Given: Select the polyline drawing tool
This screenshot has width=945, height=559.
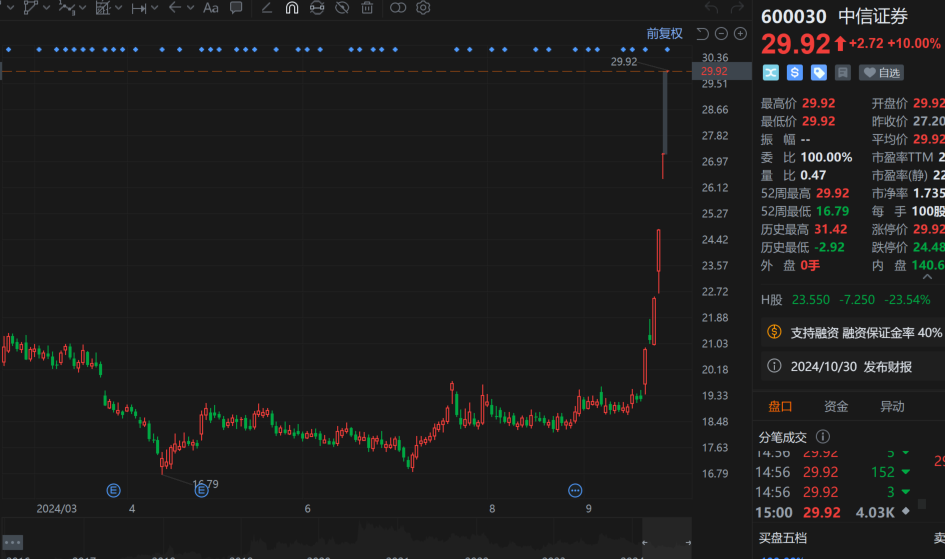Looking at the screenshot, I should (x=30, y=8).
